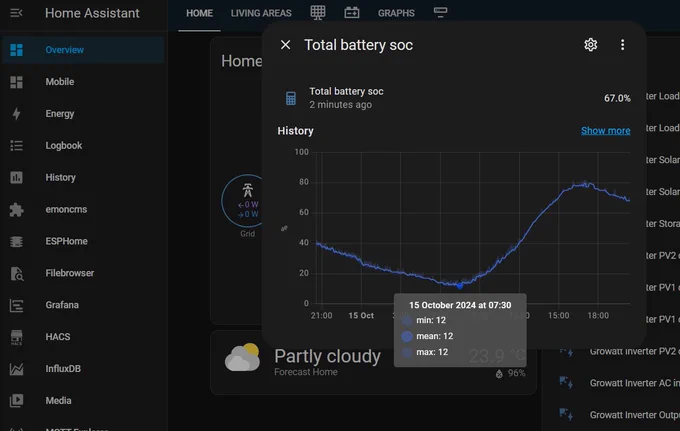Open the emoncms puzzle icon
This screenshot has height=431, width=680.
click(16, 209)
